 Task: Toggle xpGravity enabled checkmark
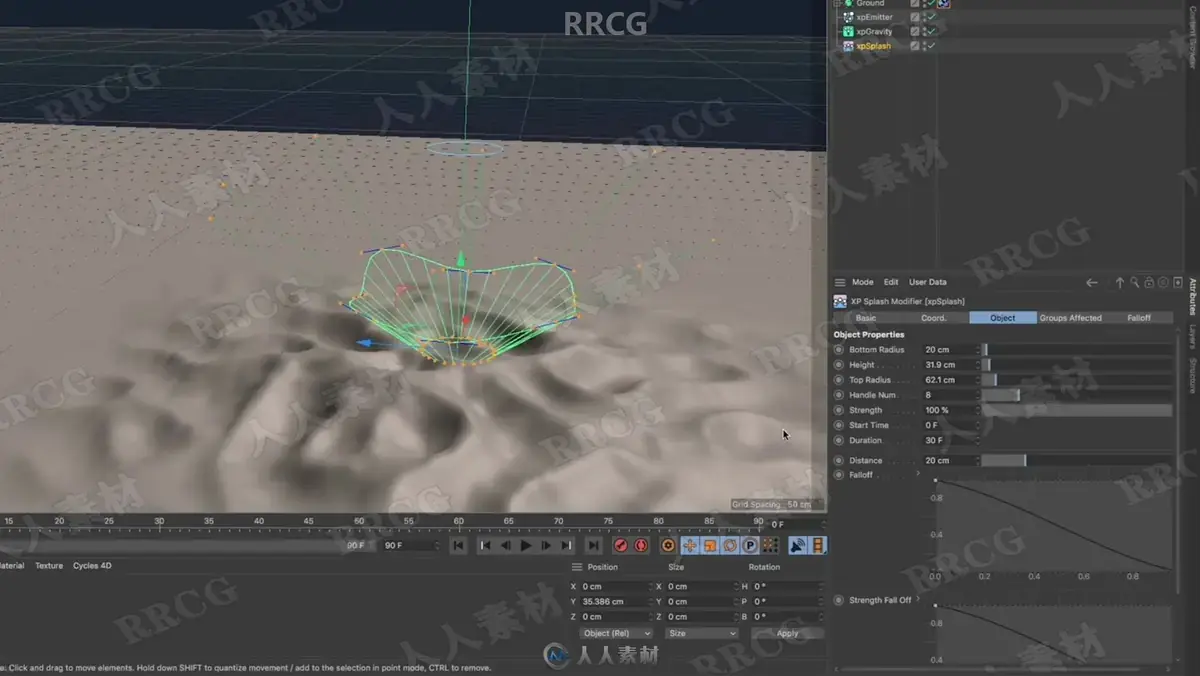click(931, 31)
